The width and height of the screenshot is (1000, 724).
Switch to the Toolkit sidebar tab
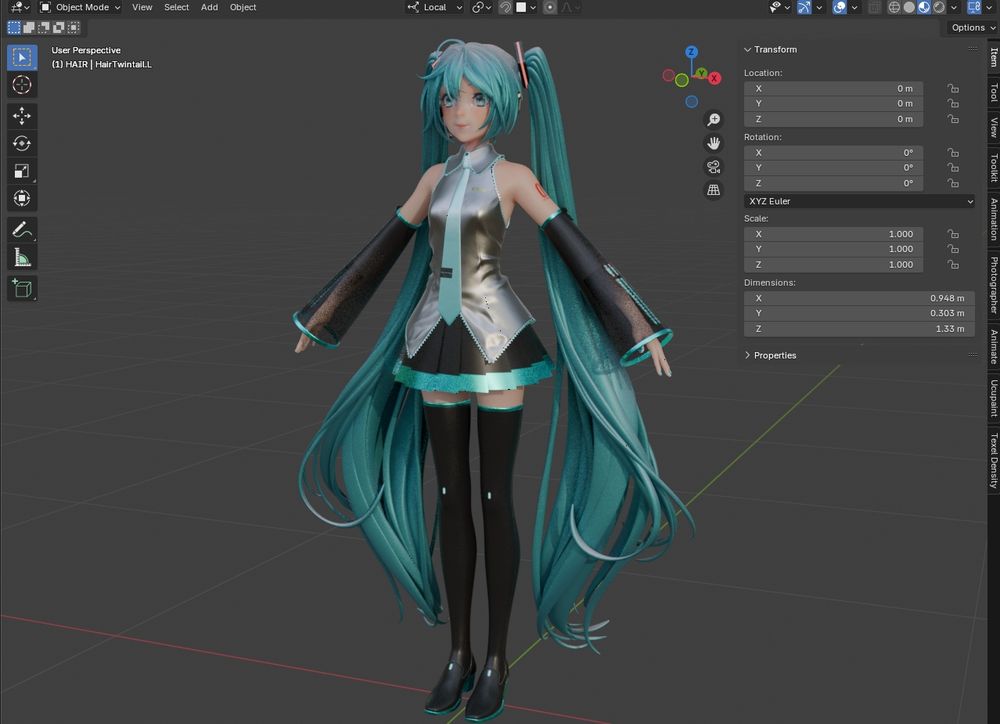tap(994, 167)
